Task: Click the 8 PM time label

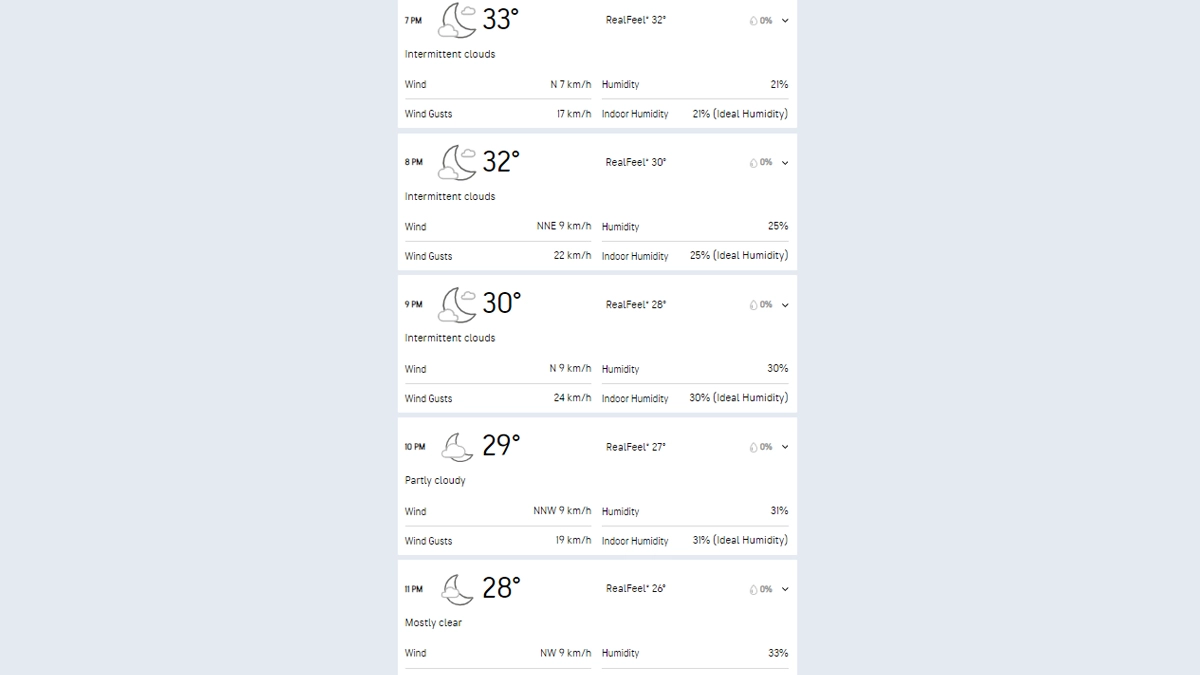Action: click(413, 162)
